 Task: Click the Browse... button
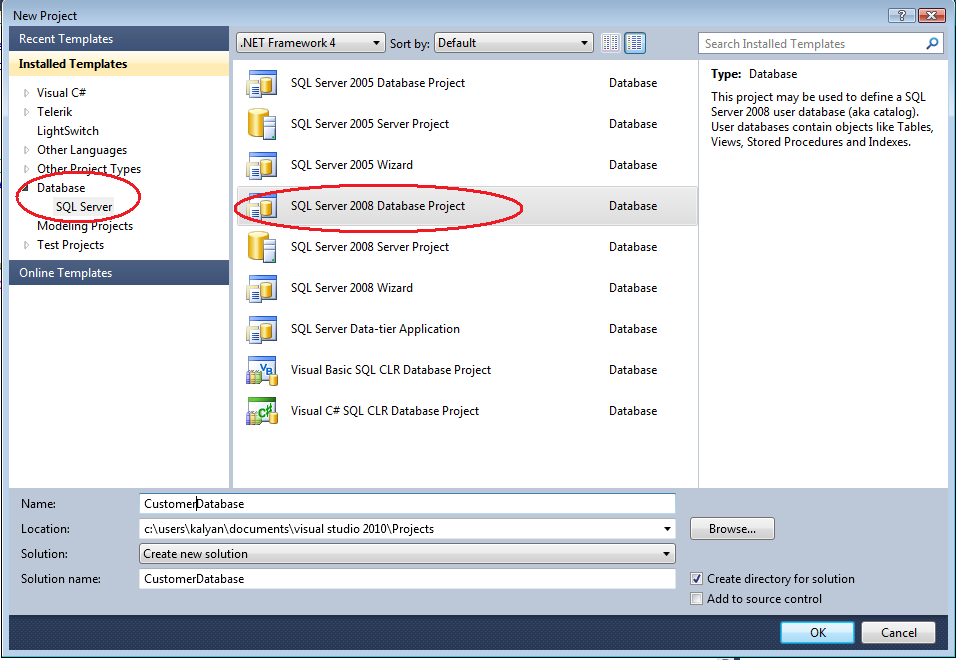coord(732,529)
